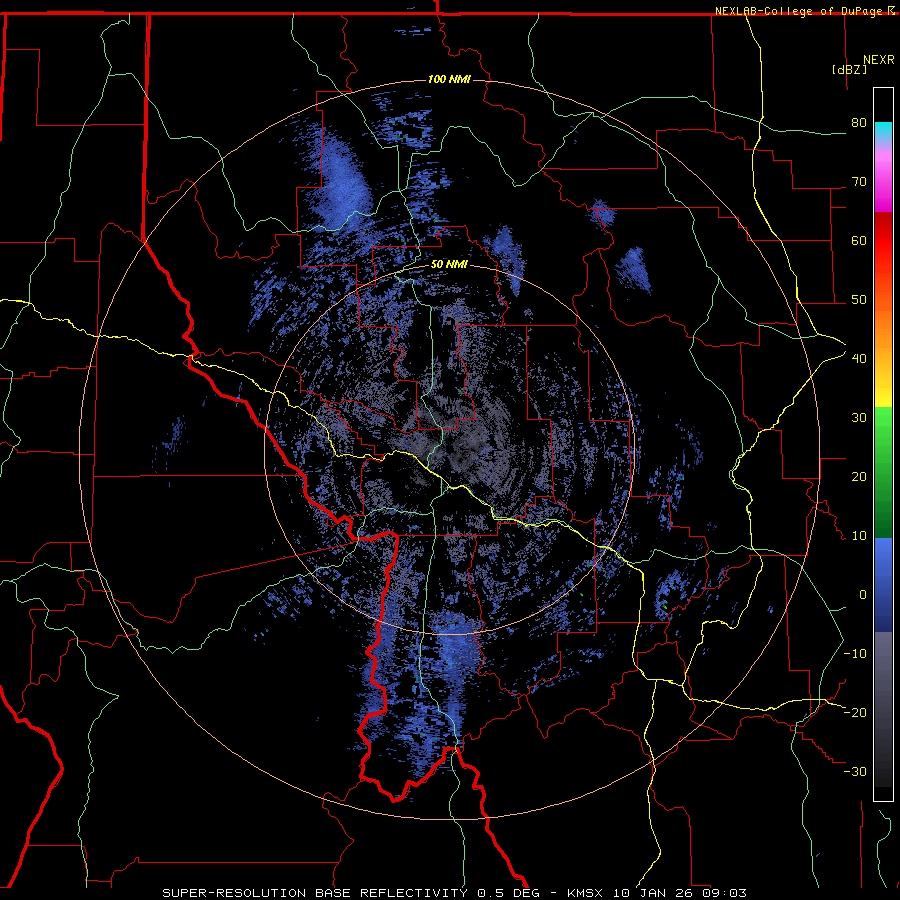Click the [dBZ] unit label
The image size is (900, 900).
point(849,69)
